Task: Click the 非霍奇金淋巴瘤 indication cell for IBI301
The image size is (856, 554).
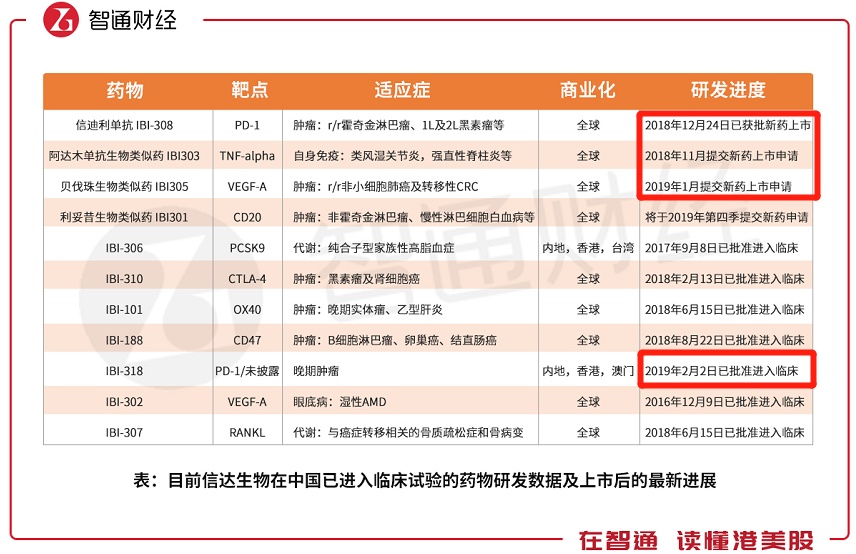Action: 414,217
